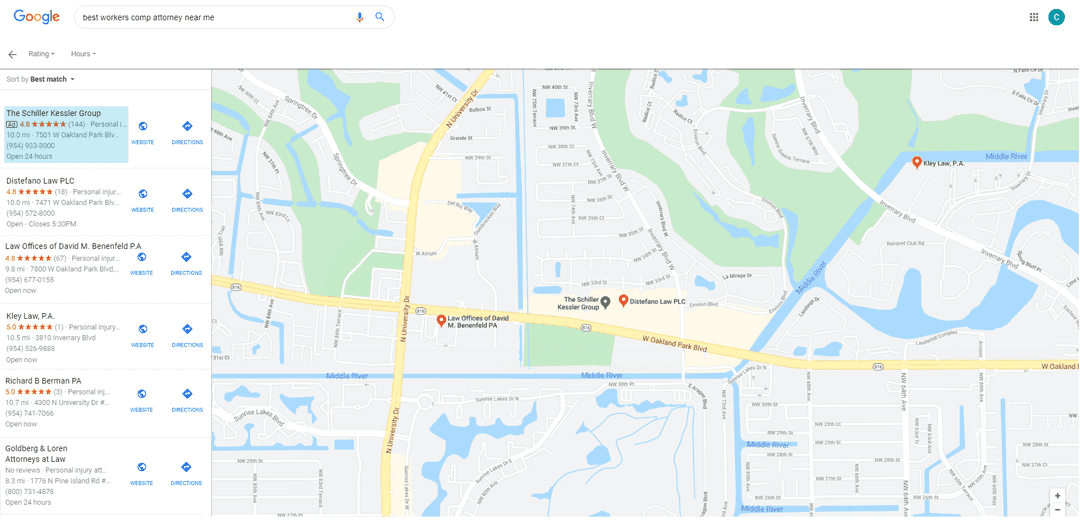Expand the Hours filter dropdown
The width and height of the screenshot is (1080, 529).
pos(83,54)
